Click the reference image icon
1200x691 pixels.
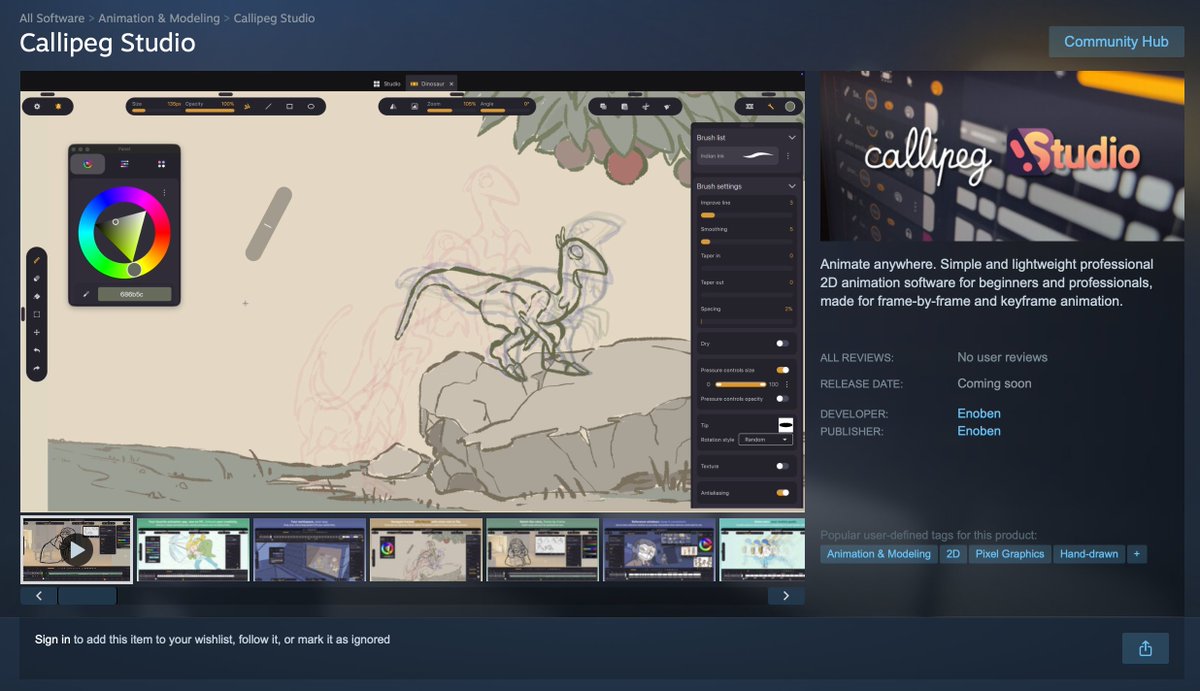coord(414,105)
